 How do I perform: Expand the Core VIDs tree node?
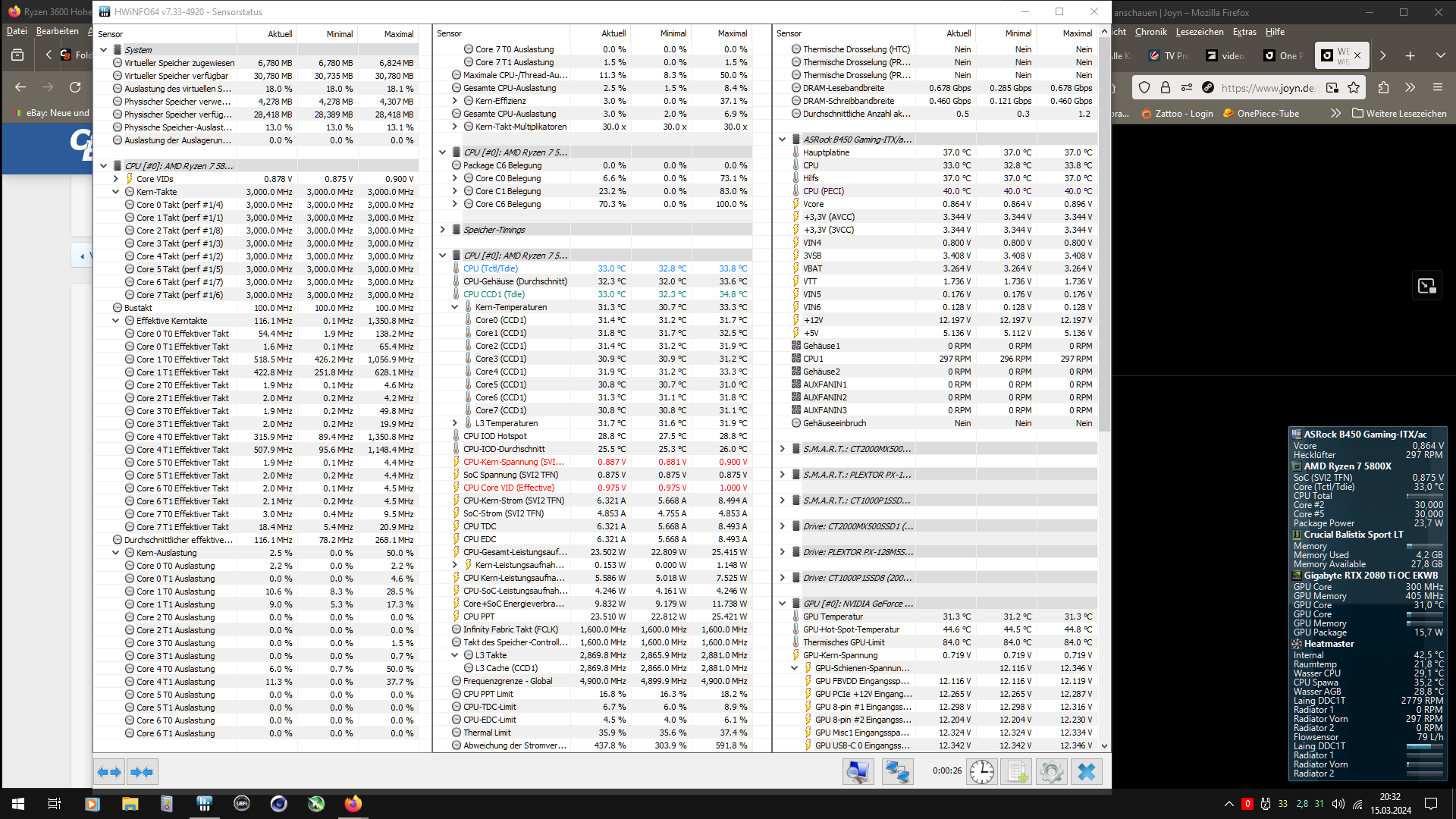point(116,179)
